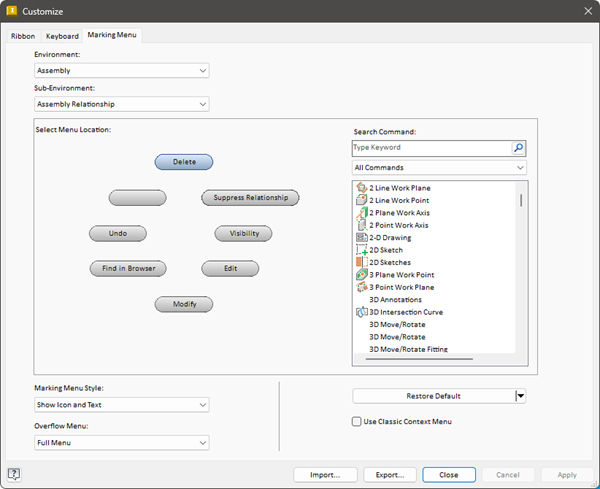Click the Type Keyword search field
The width and height of the screenshot is (600, 489).
pos(432,148)
